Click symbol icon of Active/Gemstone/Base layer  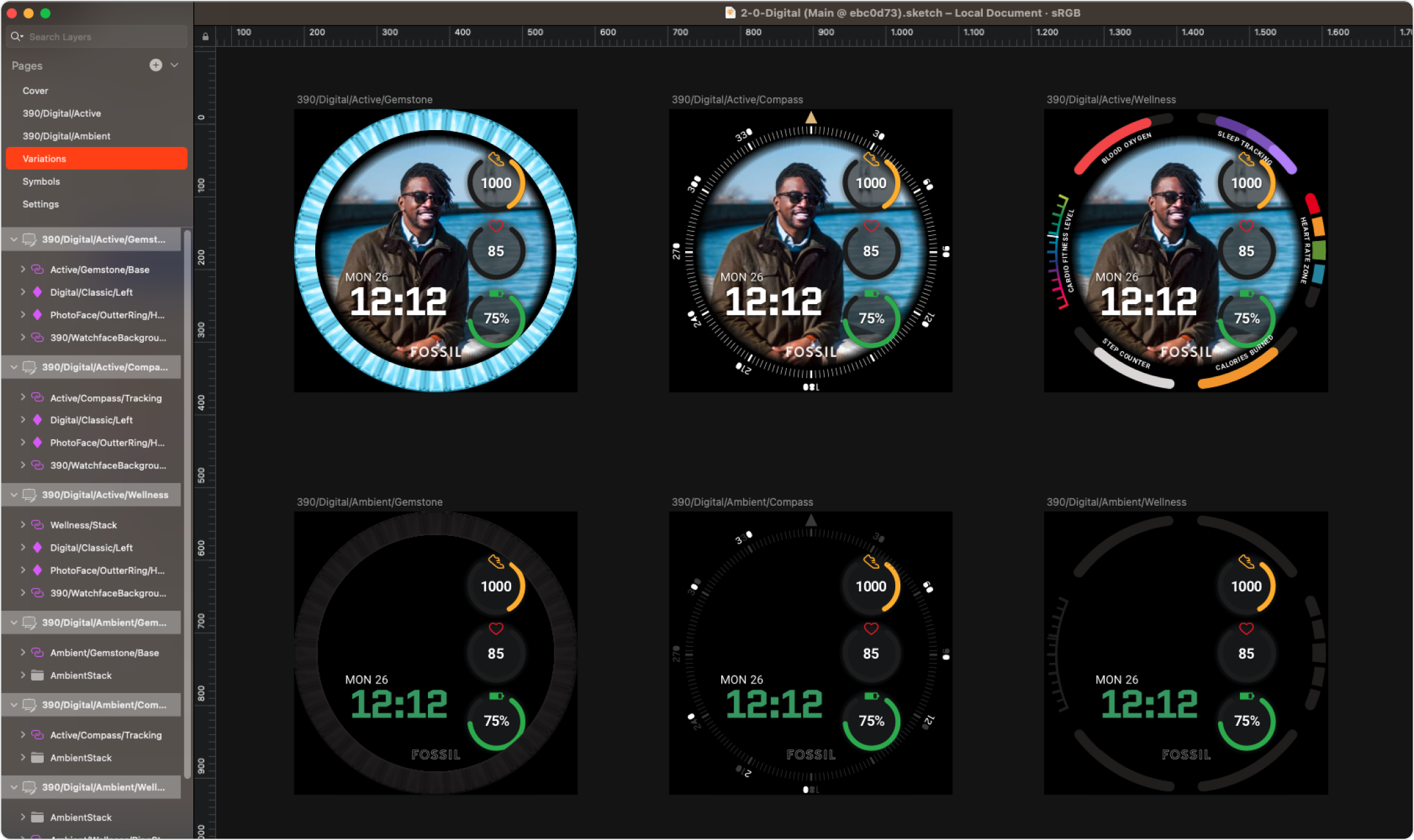[37, 269]
